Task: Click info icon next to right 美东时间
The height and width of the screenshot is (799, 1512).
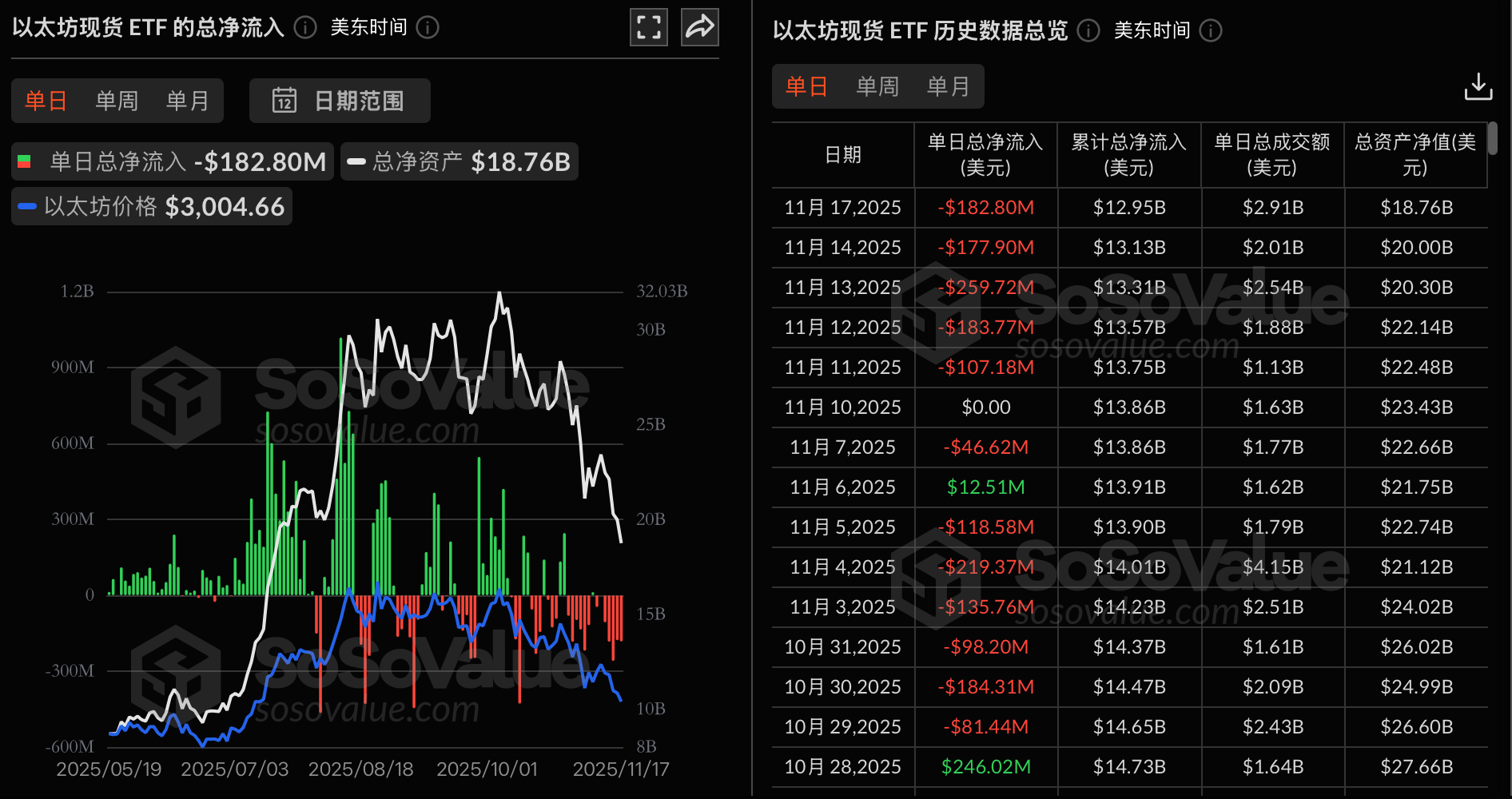Action: click(x=1211, y=30)
